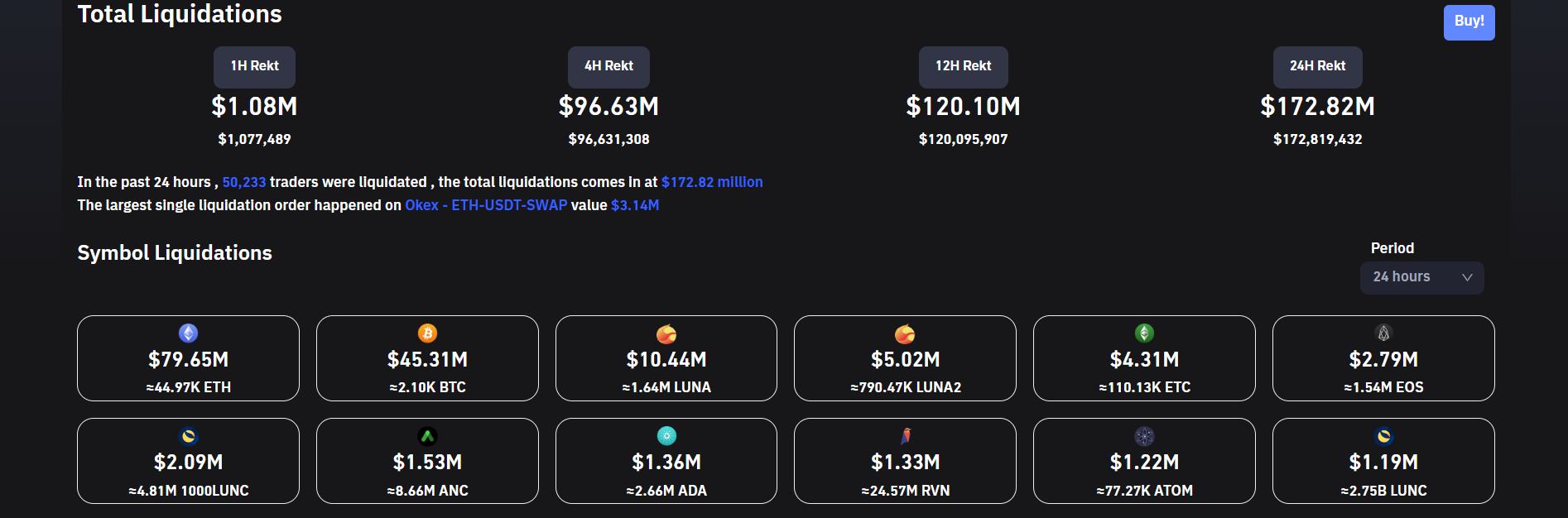This screenshot has height=518, width=1568.
Task: Click the ≈2.75B LUNC quantity
Action: coord(1383,491)
